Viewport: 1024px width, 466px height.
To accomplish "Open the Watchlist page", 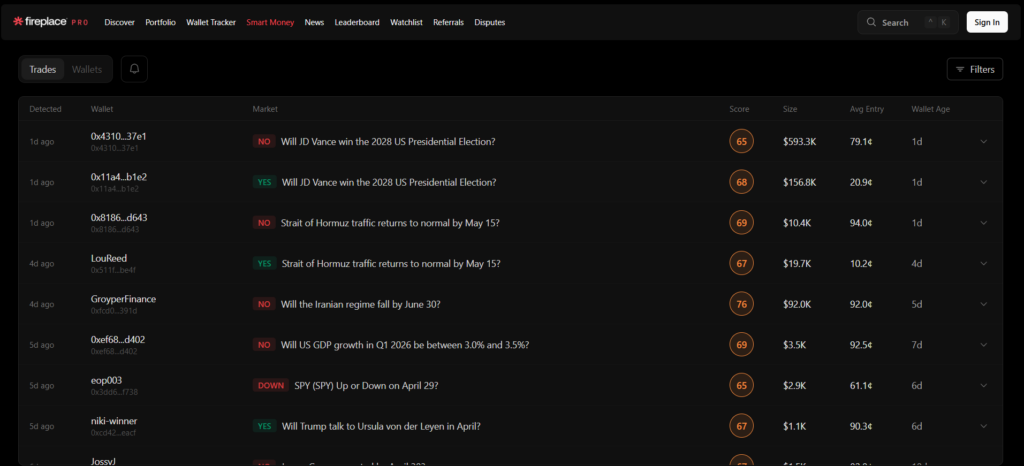I will (406, 22).
